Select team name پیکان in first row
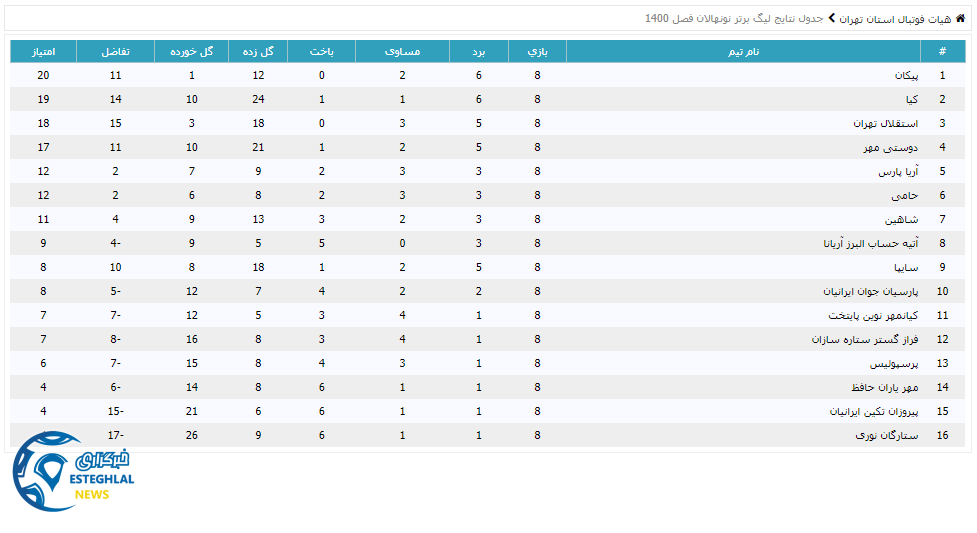977x533 pixels. pos(905,76)
